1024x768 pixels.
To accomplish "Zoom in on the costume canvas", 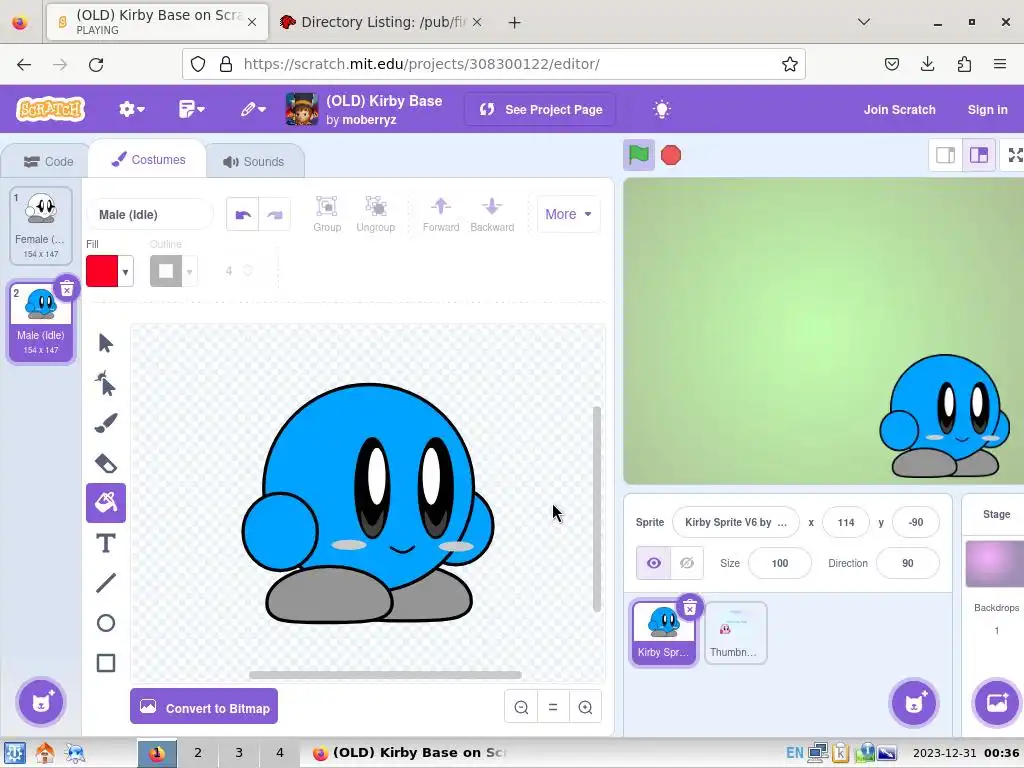I will point(585,707).
